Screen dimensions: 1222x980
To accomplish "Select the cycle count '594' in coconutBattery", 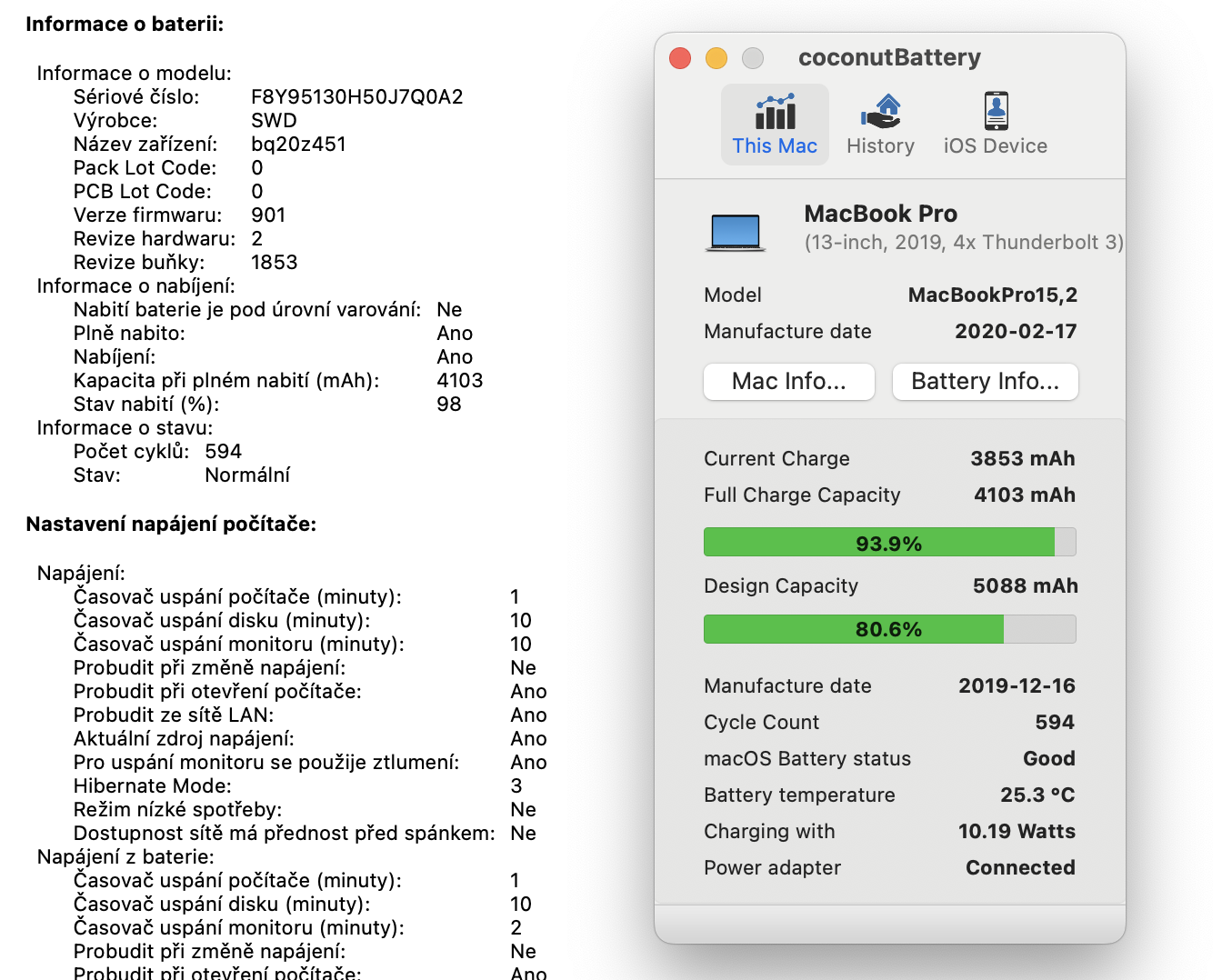I will [x=1055, y=723].
